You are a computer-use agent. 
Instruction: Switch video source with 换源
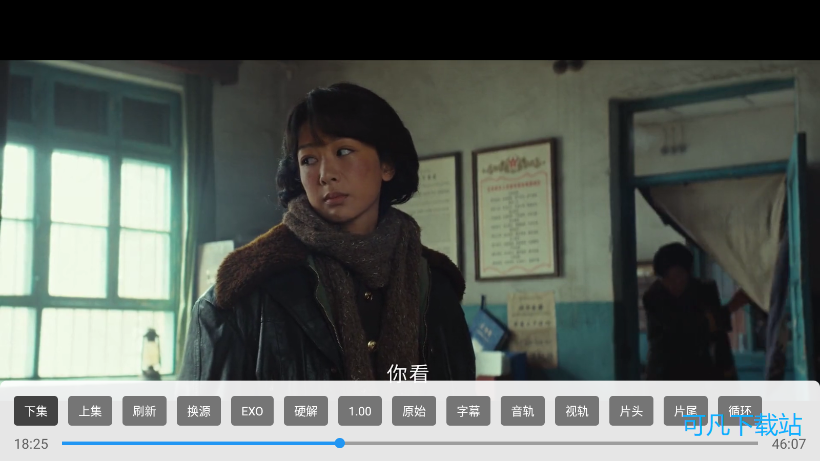(198, 411)
